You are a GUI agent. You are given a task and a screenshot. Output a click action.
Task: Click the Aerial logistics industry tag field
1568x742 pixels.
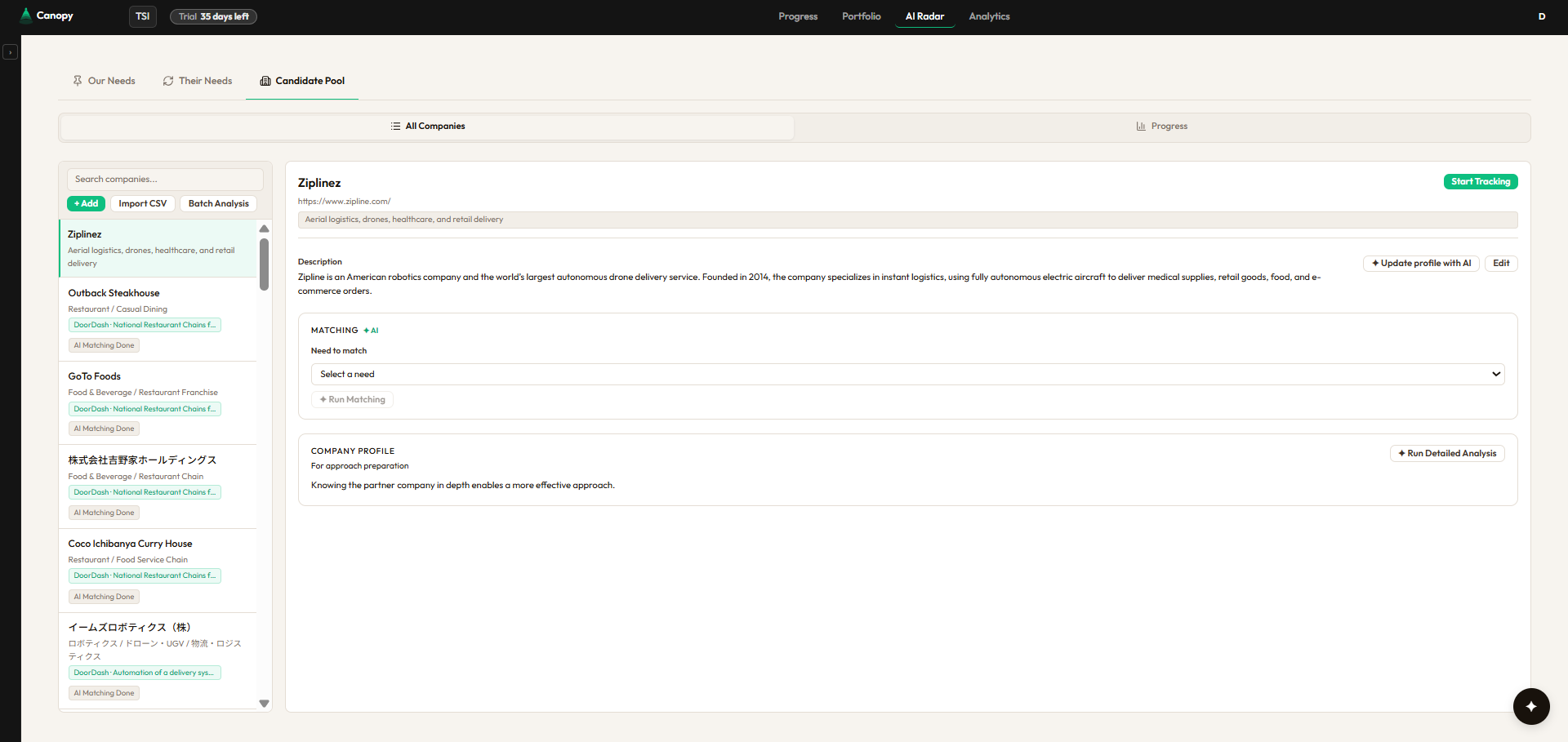[907, 220]
